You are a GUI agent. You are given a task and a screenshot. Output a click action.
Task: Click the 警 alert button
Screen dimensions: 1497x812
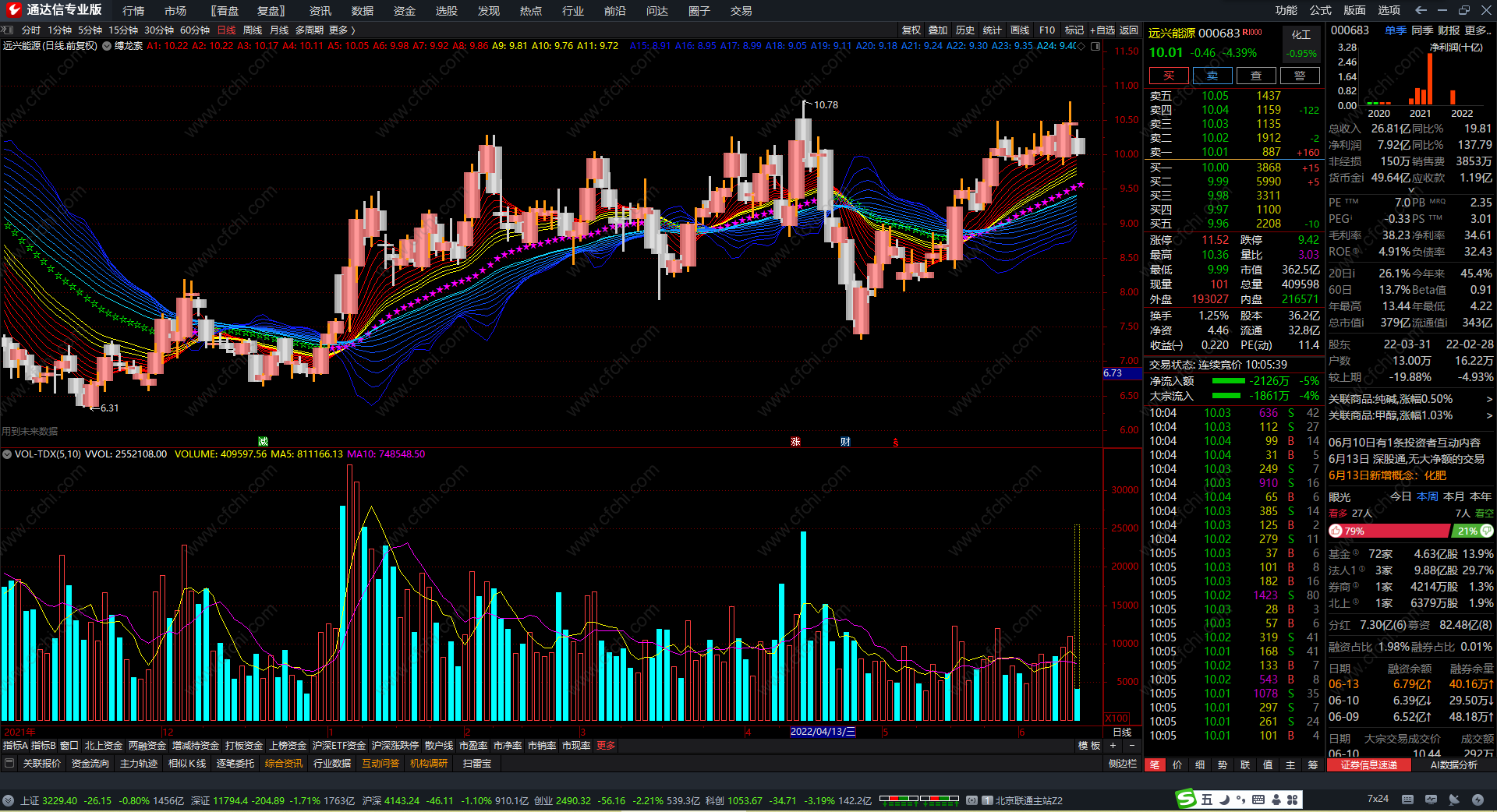pos(1300,76)
